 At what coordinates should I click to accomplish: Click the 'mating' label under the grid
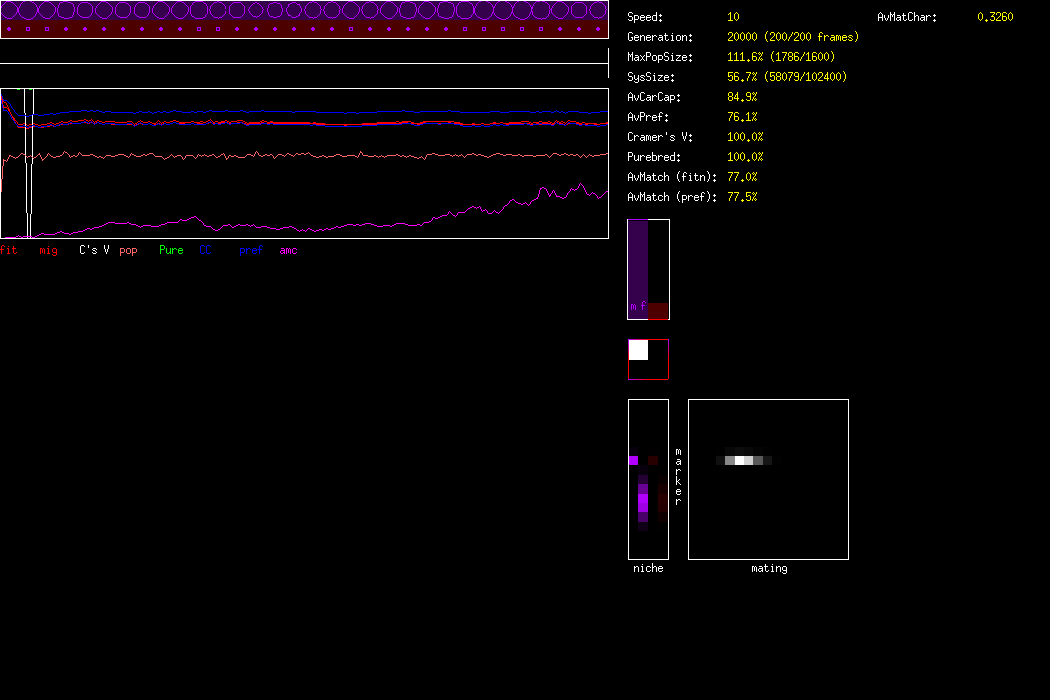pos(768,568)
